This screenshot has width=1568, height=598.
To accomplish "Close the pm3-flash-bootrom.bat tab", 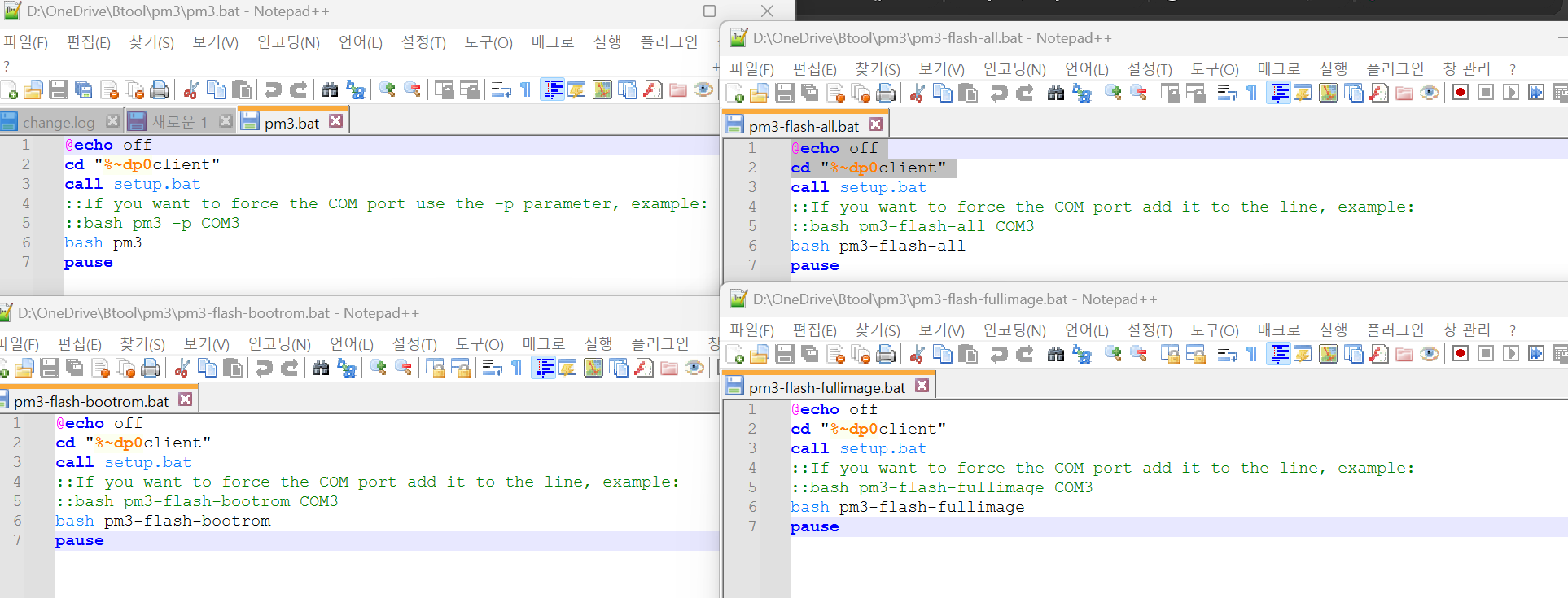I will [x=186, y=399].
